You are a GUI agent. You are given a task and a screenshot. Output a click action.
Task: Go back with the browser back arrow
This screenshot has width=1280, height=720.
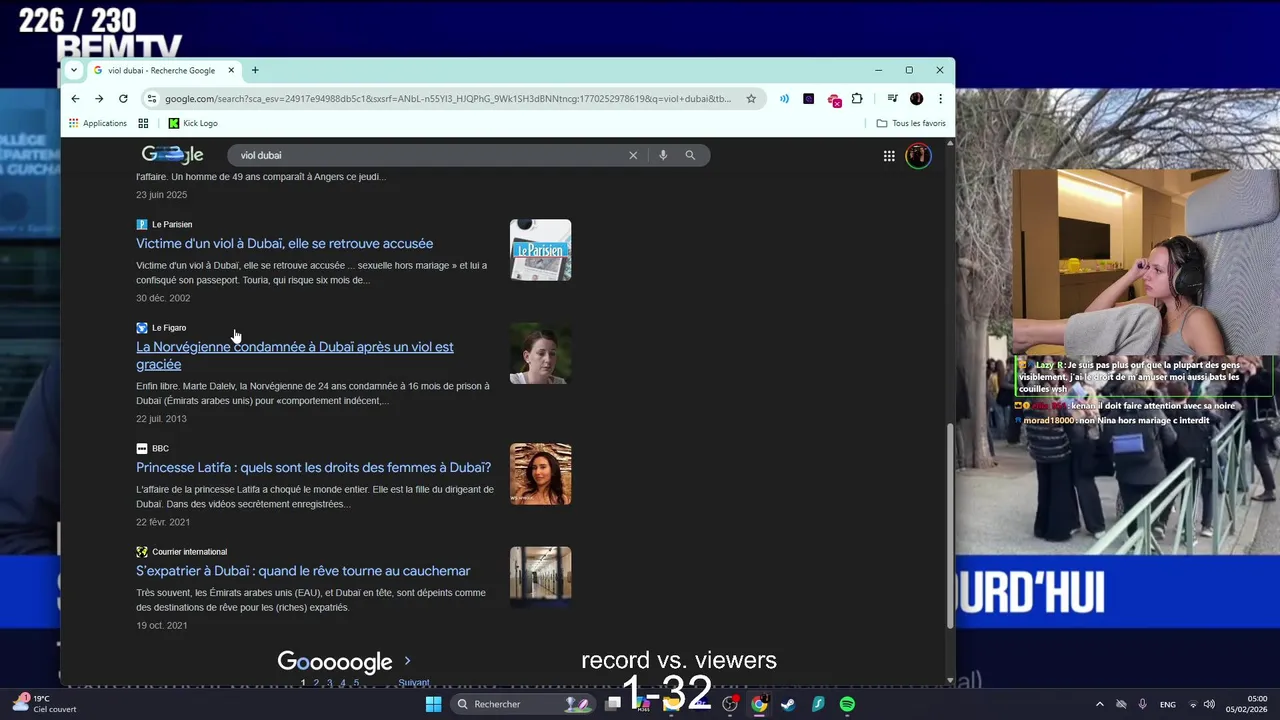click(75, 99)
